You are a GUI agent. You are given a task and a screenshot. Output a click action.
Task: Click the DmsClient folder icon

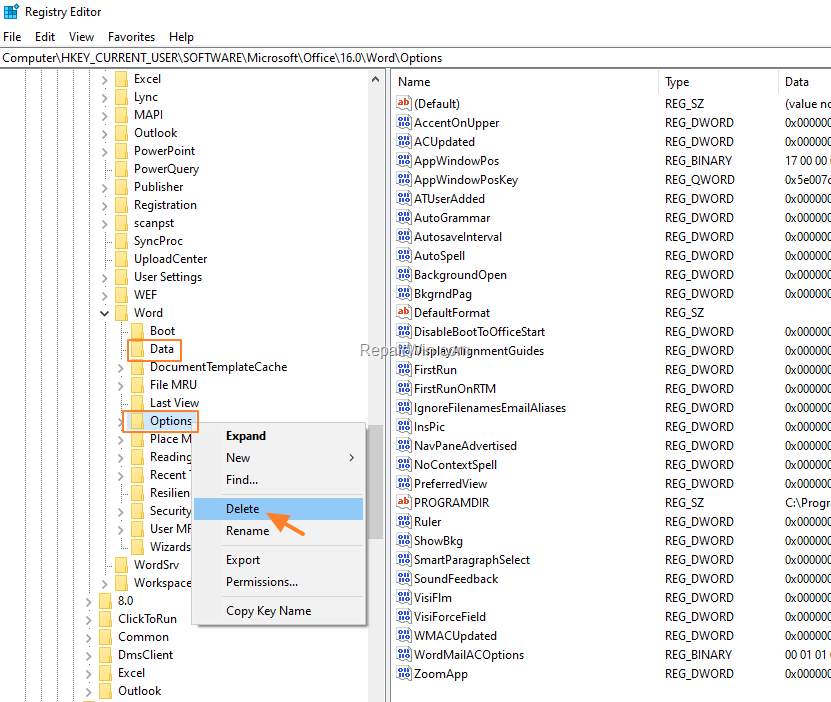tap(106, 655)
